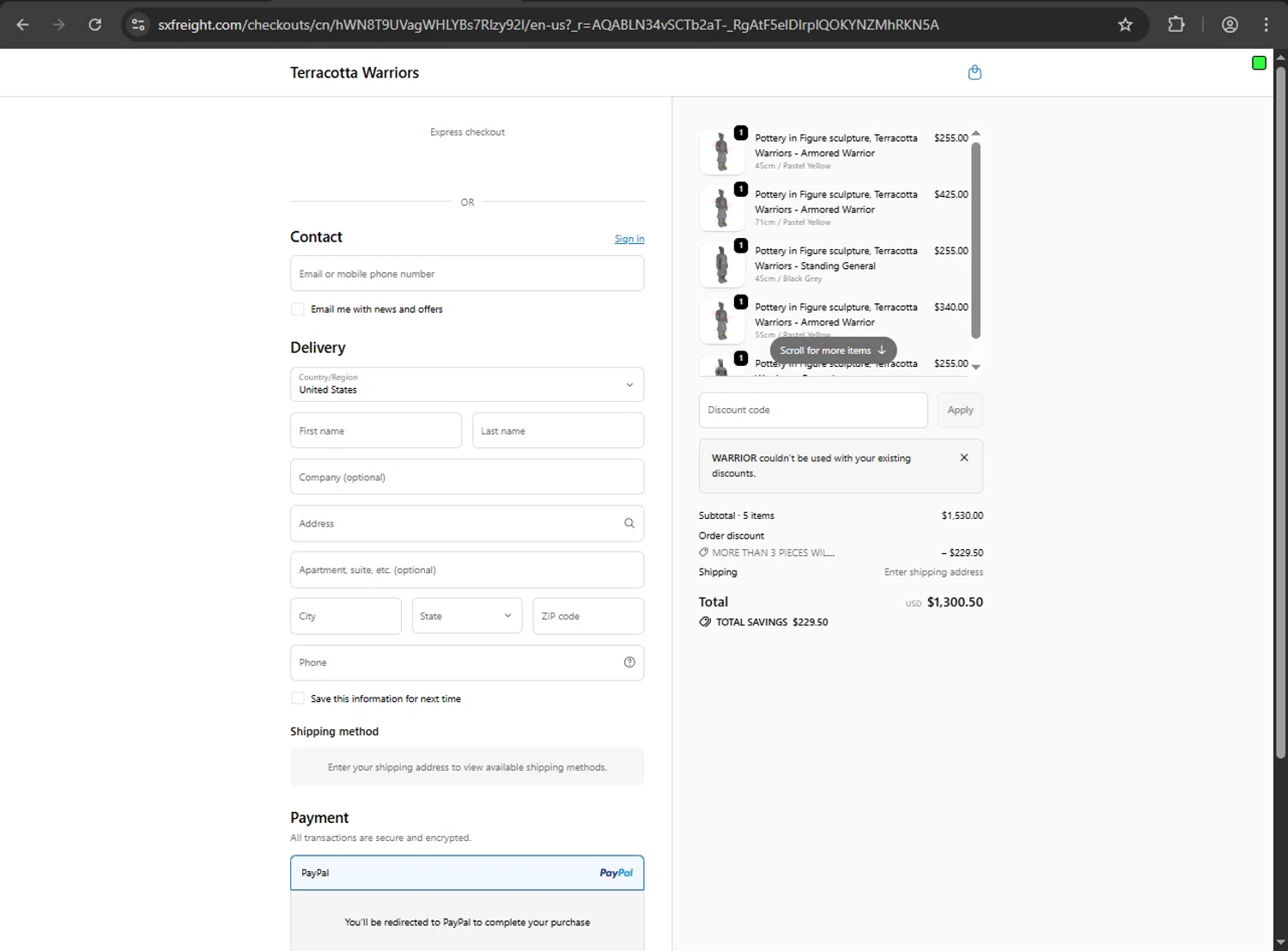
Task: Dismiss the WARRIOR discount error message
Action: tap(964, 458)
